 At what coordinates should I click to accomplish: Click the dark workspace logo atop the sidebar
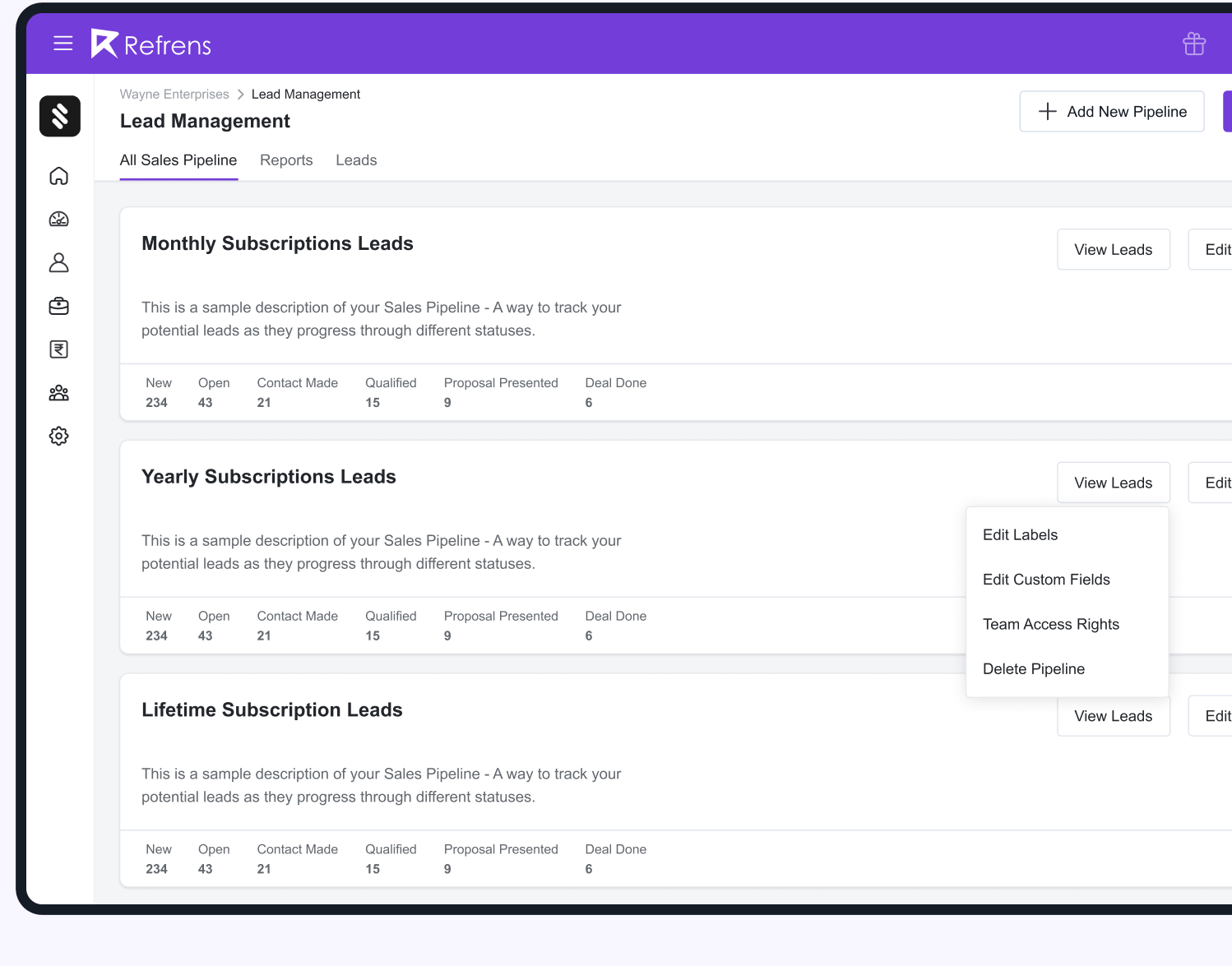59,116
